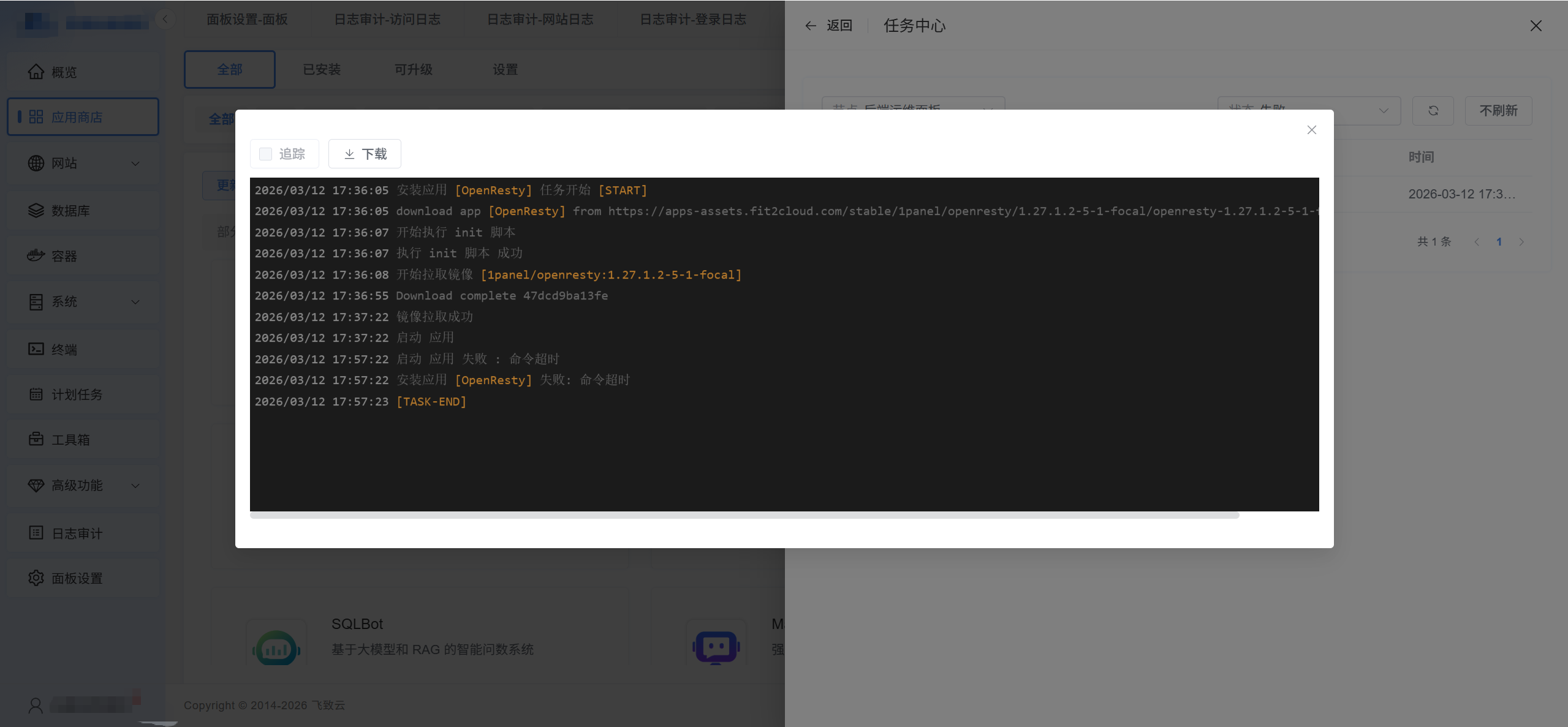Click the 概览 home icon in sidebar

pyautogui.click(x=36, y=72)
